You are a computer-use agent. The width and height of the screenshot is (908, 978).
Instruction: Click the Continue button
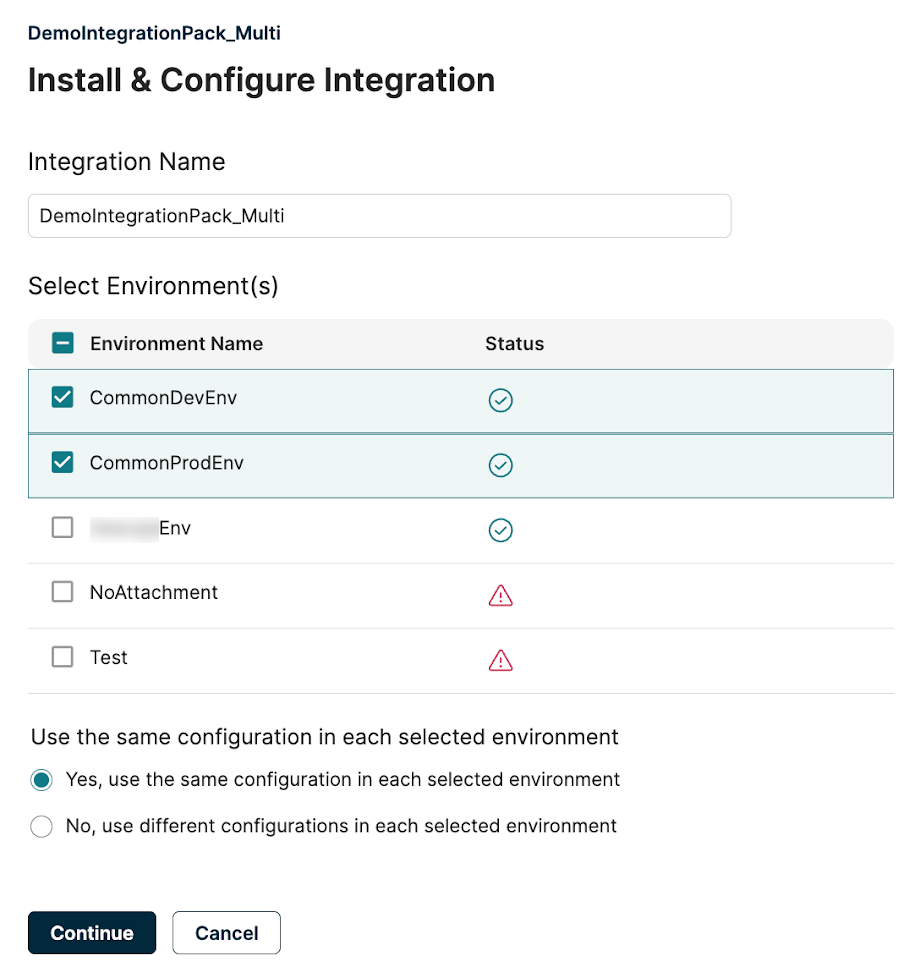(x=92, y=933)
